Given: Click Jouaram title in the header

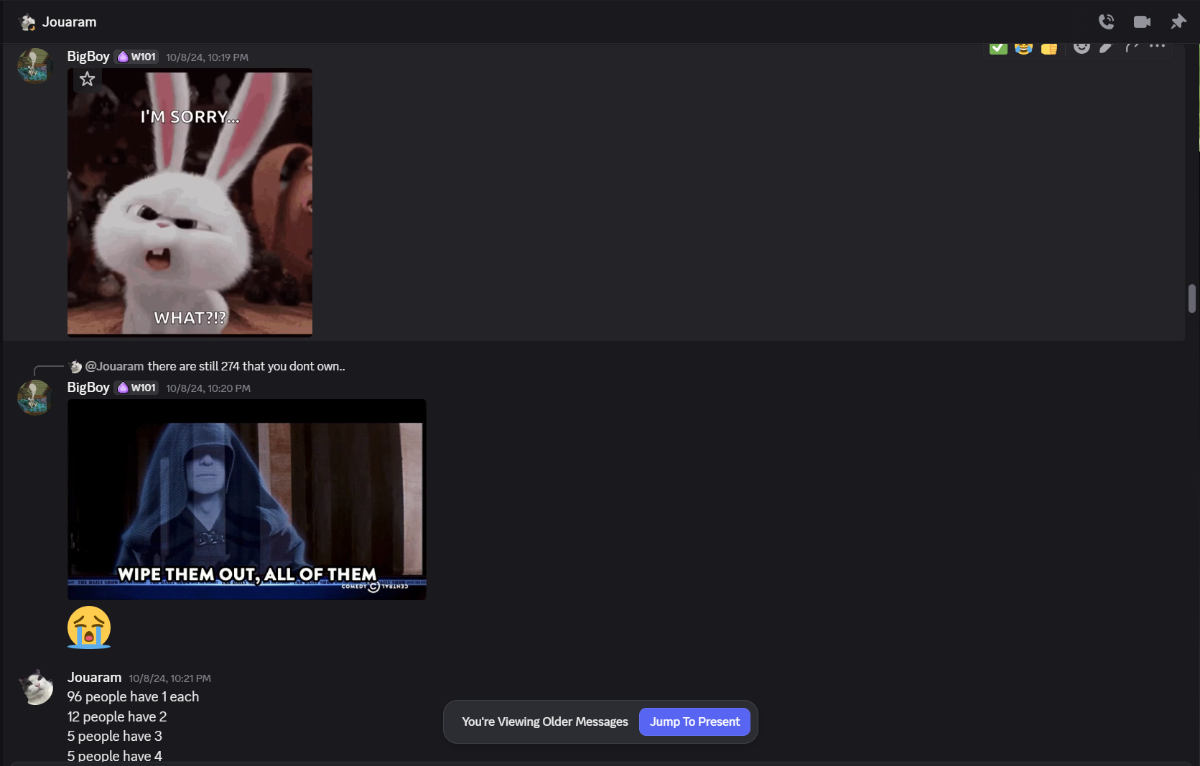Looking at the screenshot, I should [69, 22].
